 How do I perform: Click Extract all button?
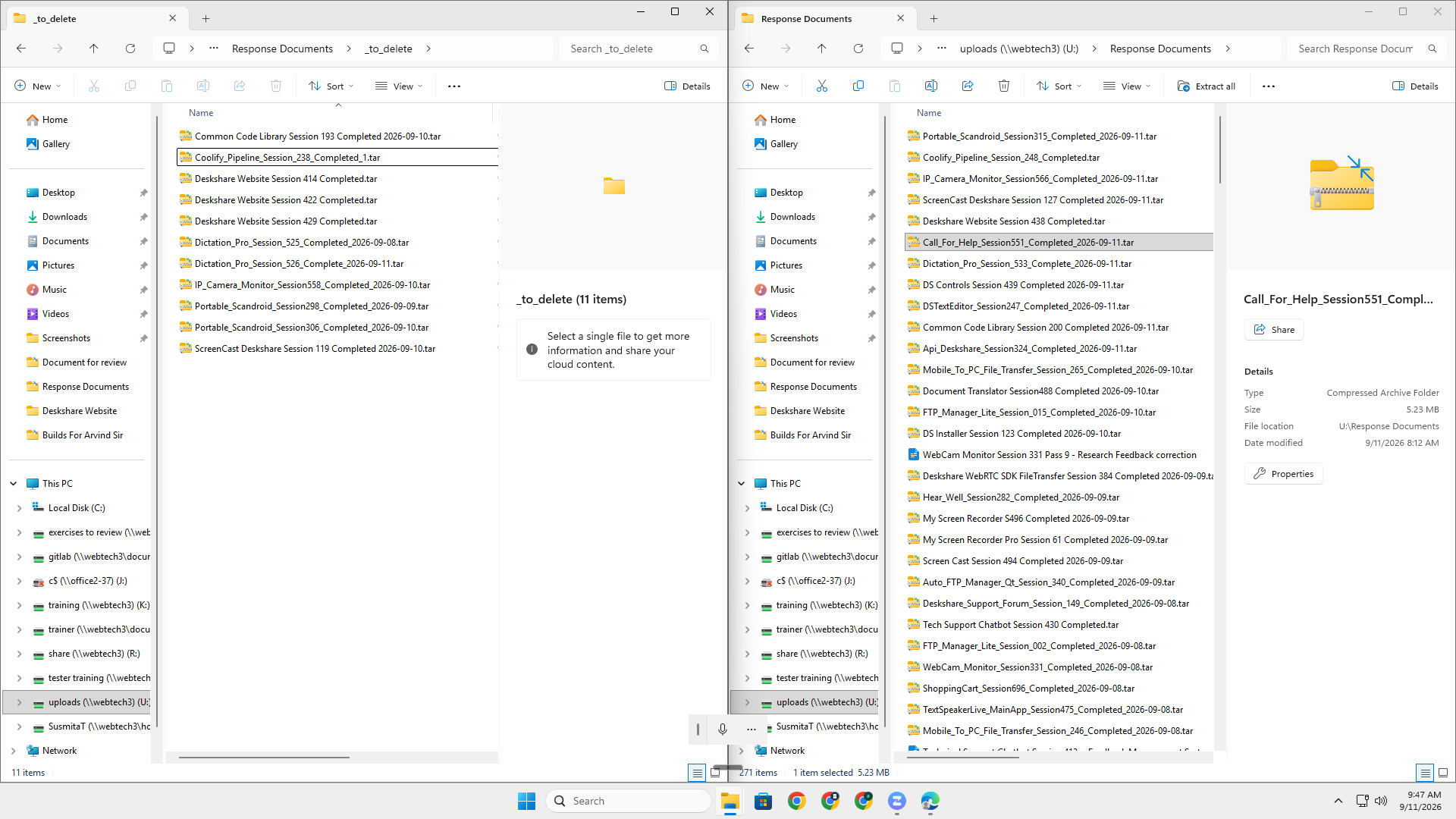click(x=1206, y=86)
